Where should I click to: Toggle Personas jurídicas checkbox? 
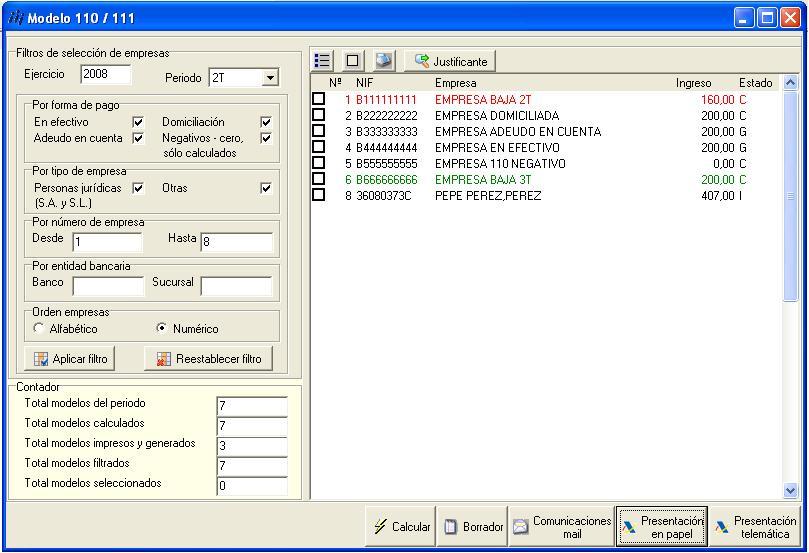coord(138,188)
